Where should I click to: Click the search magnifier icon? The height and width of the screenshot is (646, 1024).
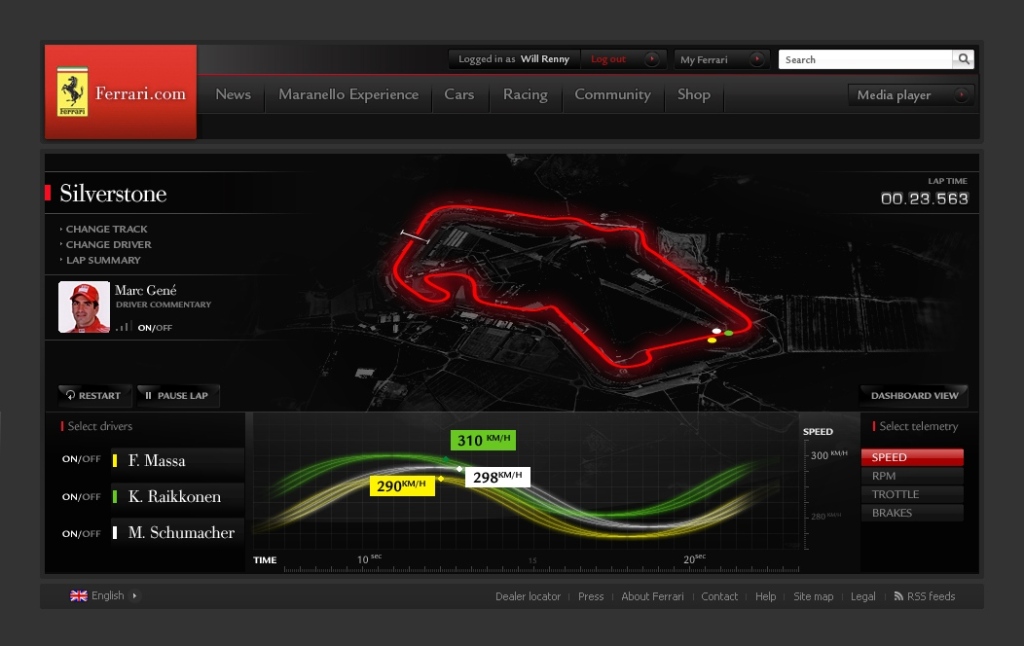(x=963, y=60)
